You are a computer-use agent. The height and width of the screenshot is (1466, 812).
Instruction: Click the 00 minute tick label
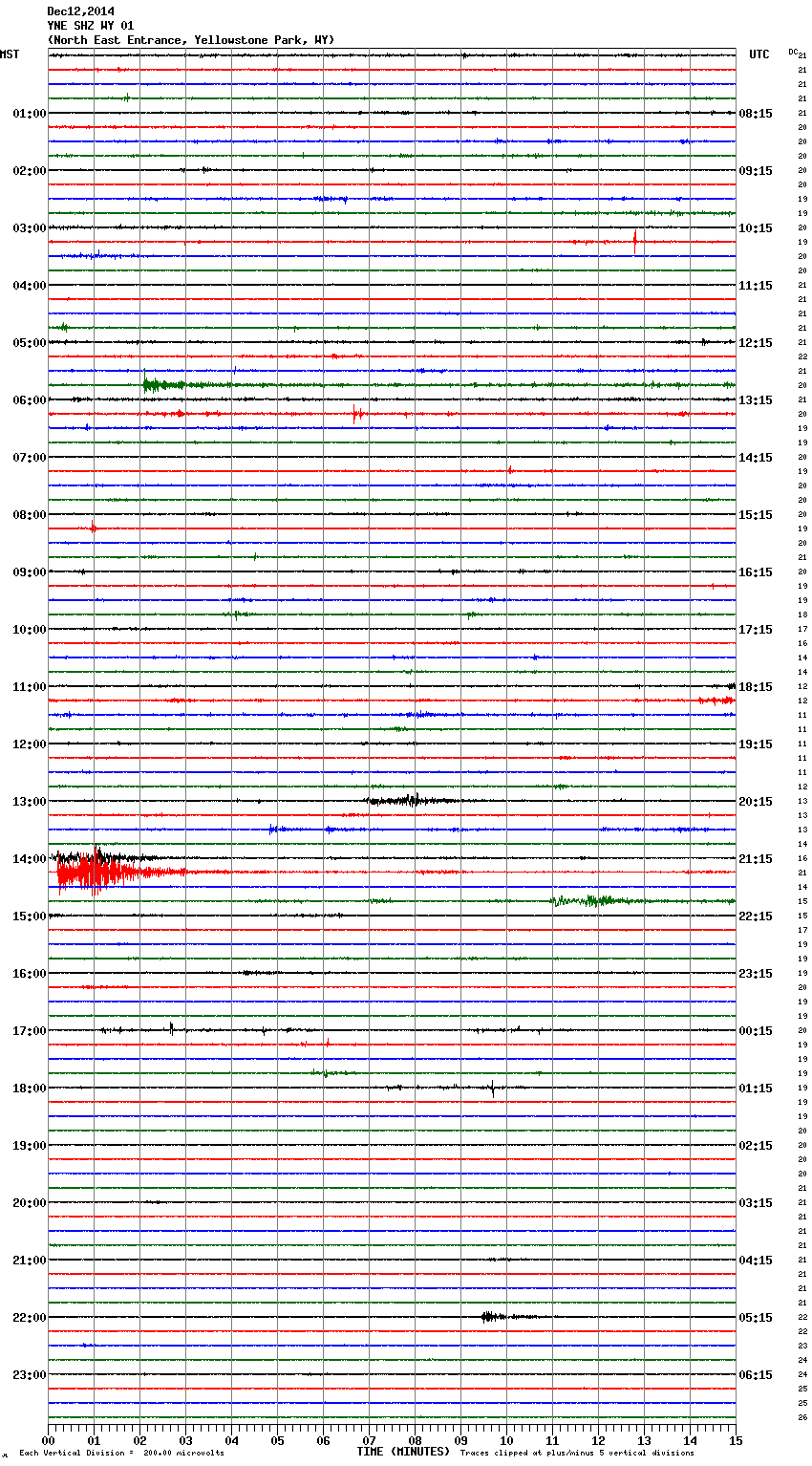48,1440
